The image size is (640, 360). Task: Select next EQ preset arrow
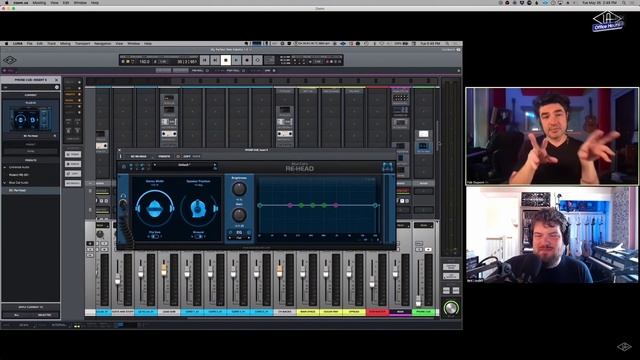(249, 238)
